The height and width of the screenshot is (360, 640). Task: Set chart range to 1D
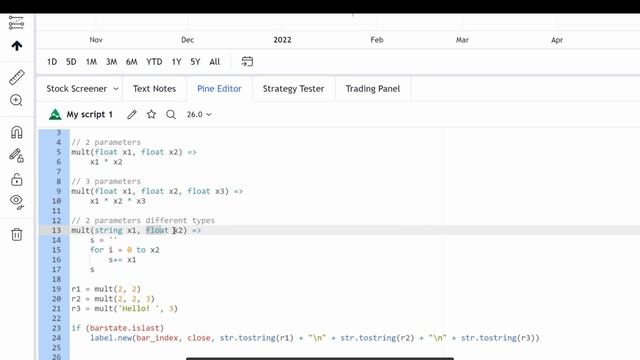[52, 62]
